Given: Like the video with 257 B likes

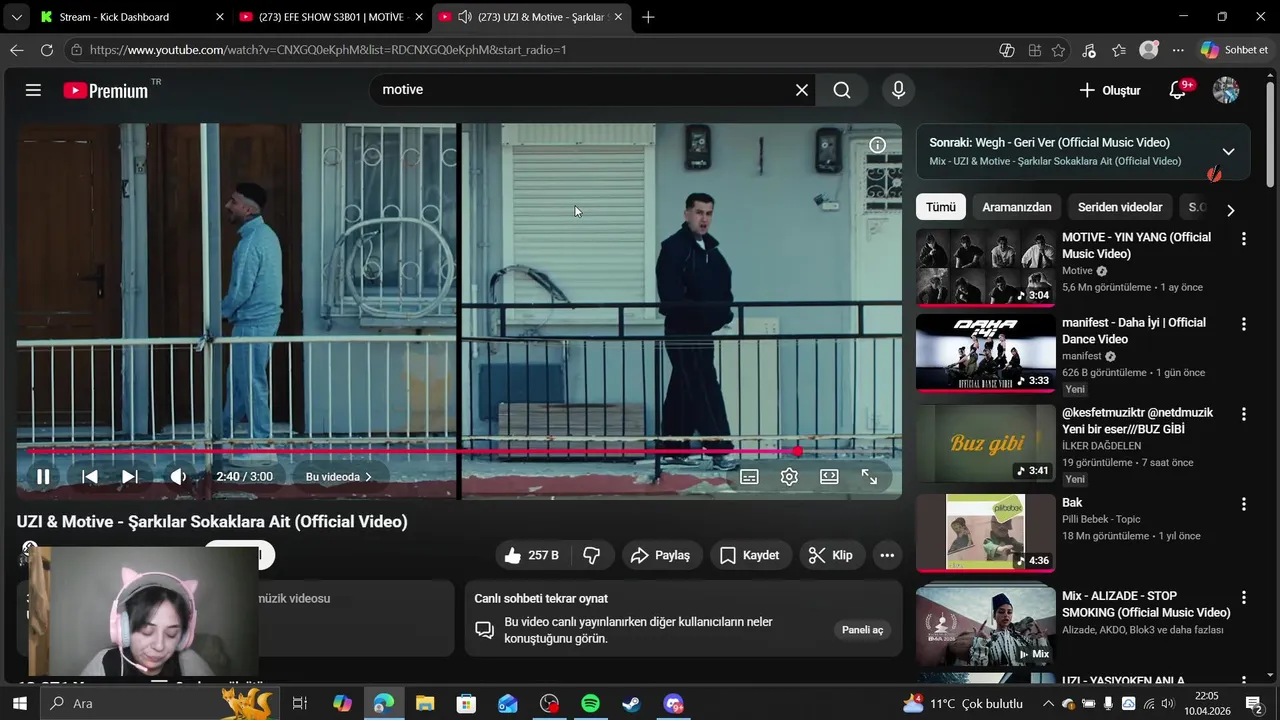Looking at the screenshot, I should pyautogui.click(x=532, y=555).
